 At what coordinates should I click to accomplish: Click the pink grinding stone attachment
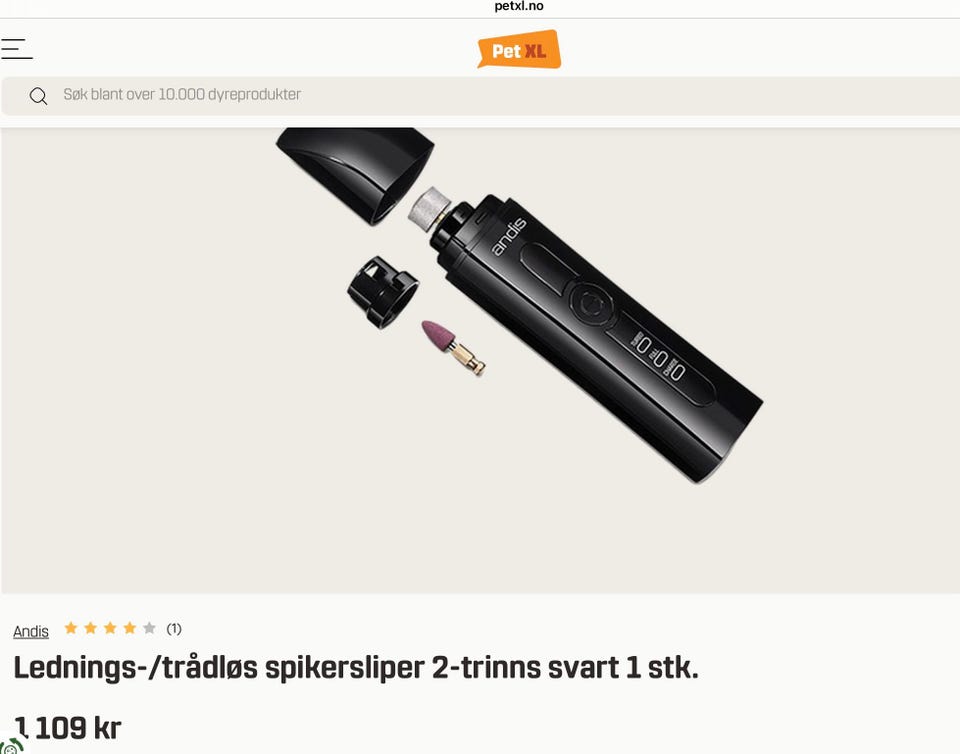pos(453,346)
